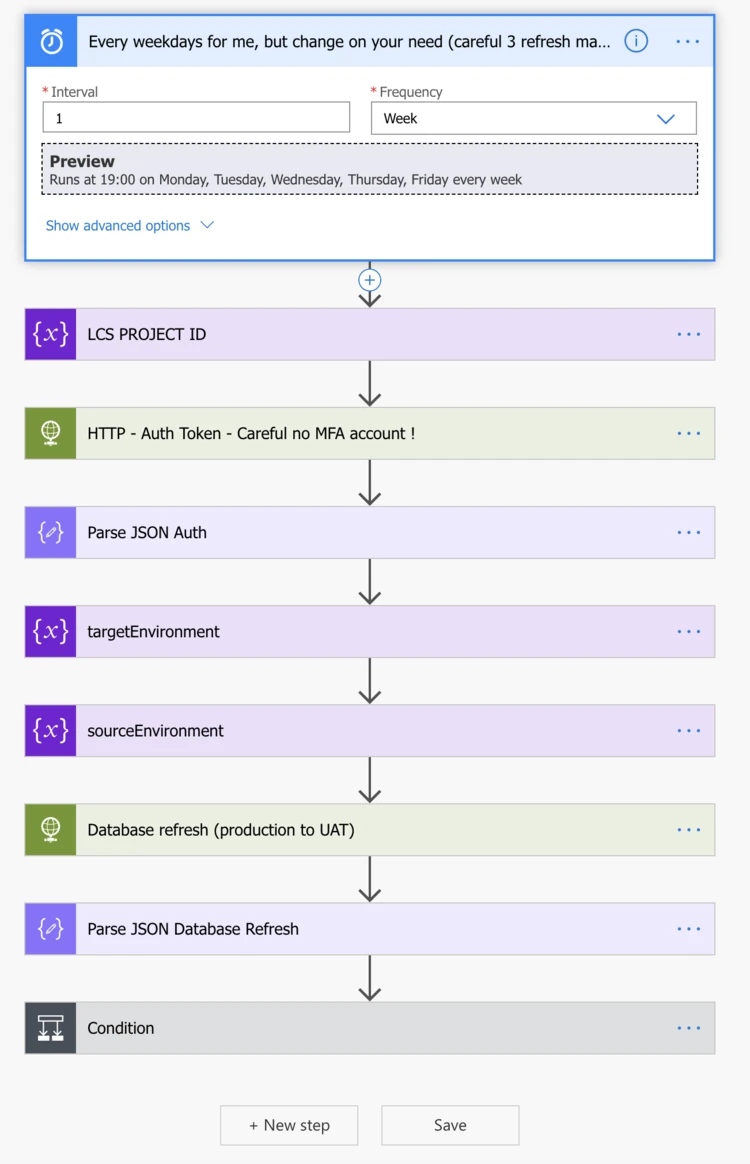Click the Database refresh HTTP globe icon
Image resolution: width=750 pixels, height=1164 pixels.
click(x=51, y=829)
